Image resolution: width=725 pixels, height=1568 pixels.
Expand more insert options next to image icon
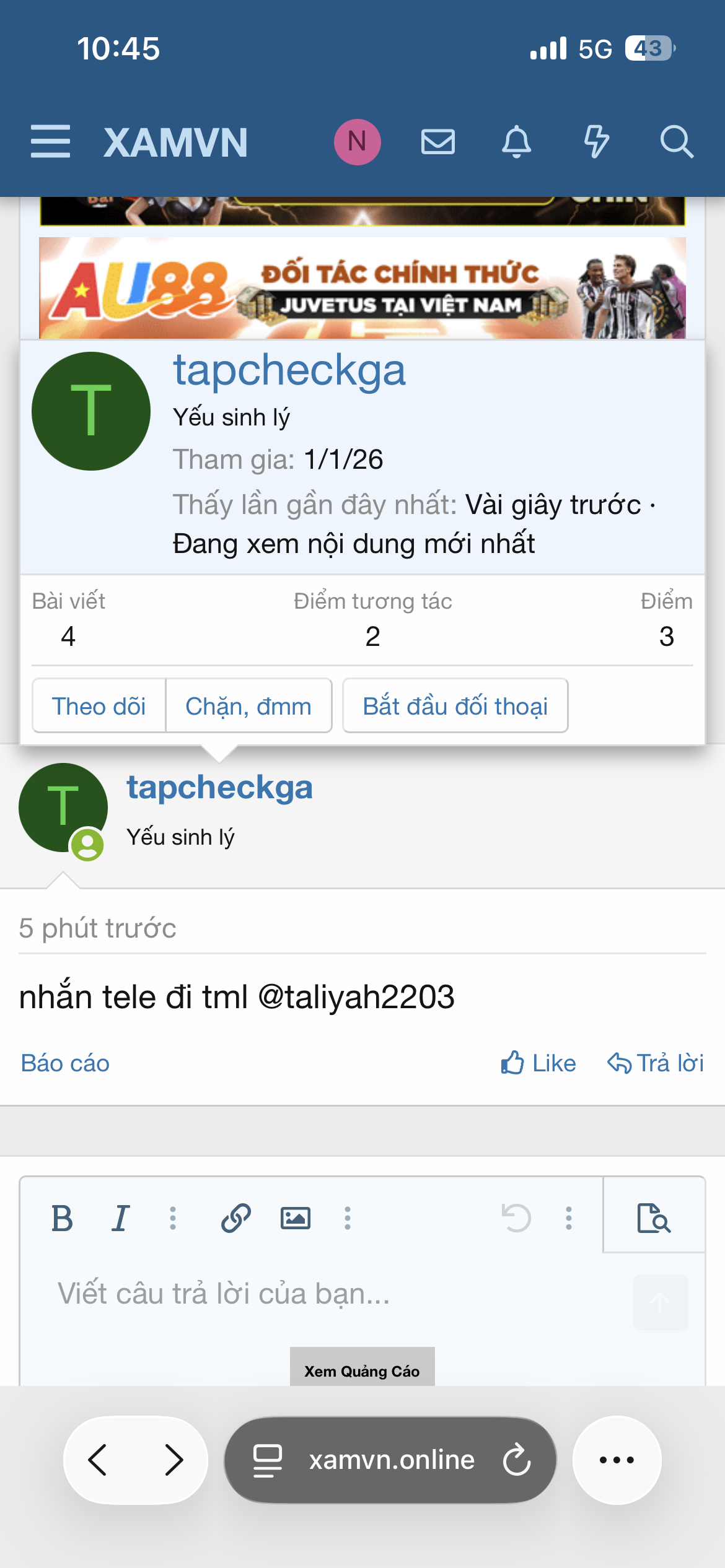point(347,1217)
